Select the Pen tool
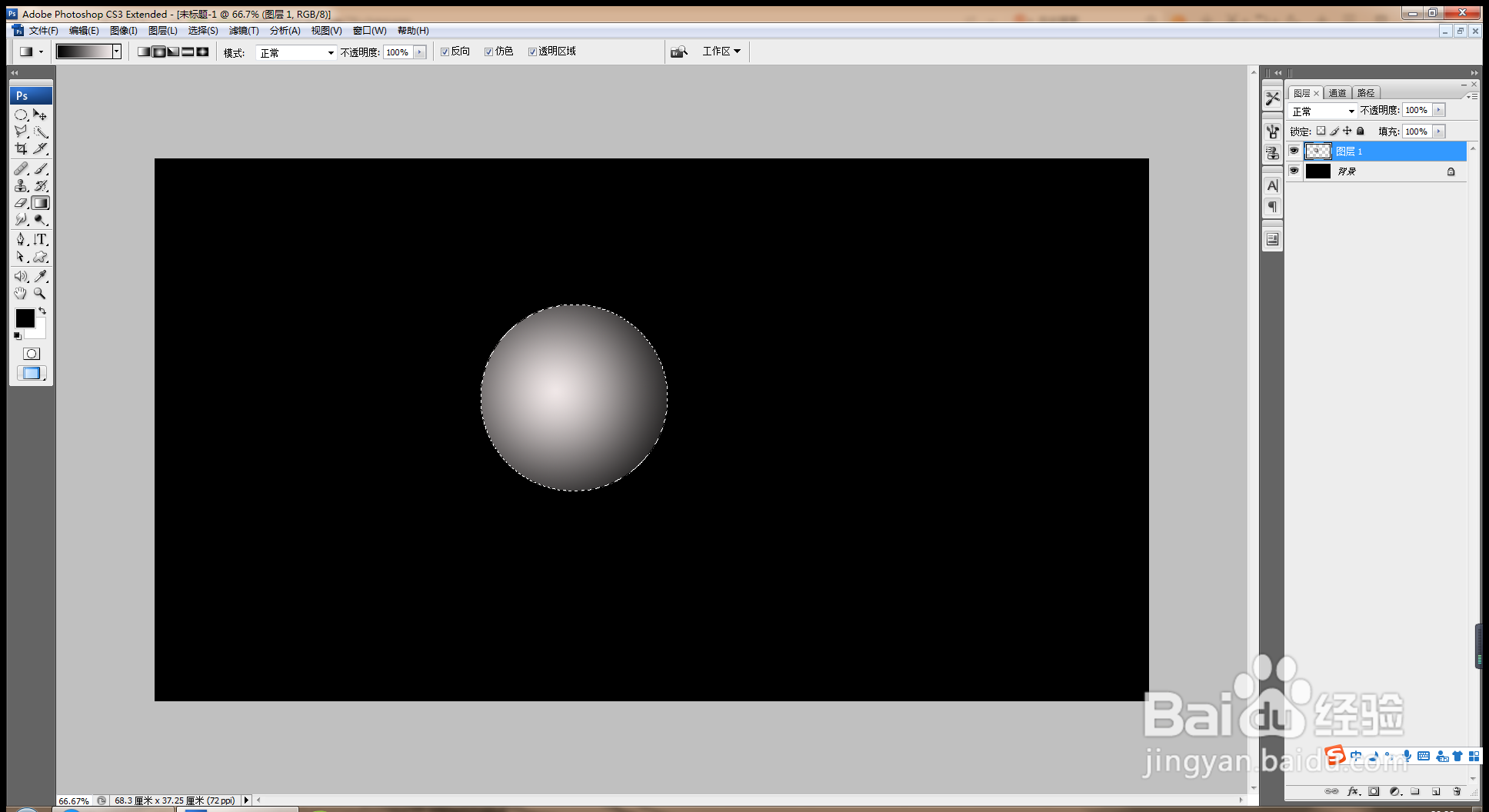Viewport: 1489px width, 812px height. [x=21, y=239]
